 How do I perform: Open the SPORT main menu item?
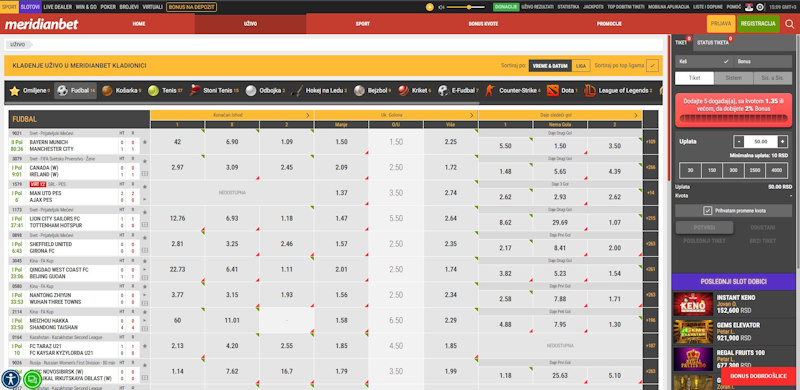(x=362, y=23)
